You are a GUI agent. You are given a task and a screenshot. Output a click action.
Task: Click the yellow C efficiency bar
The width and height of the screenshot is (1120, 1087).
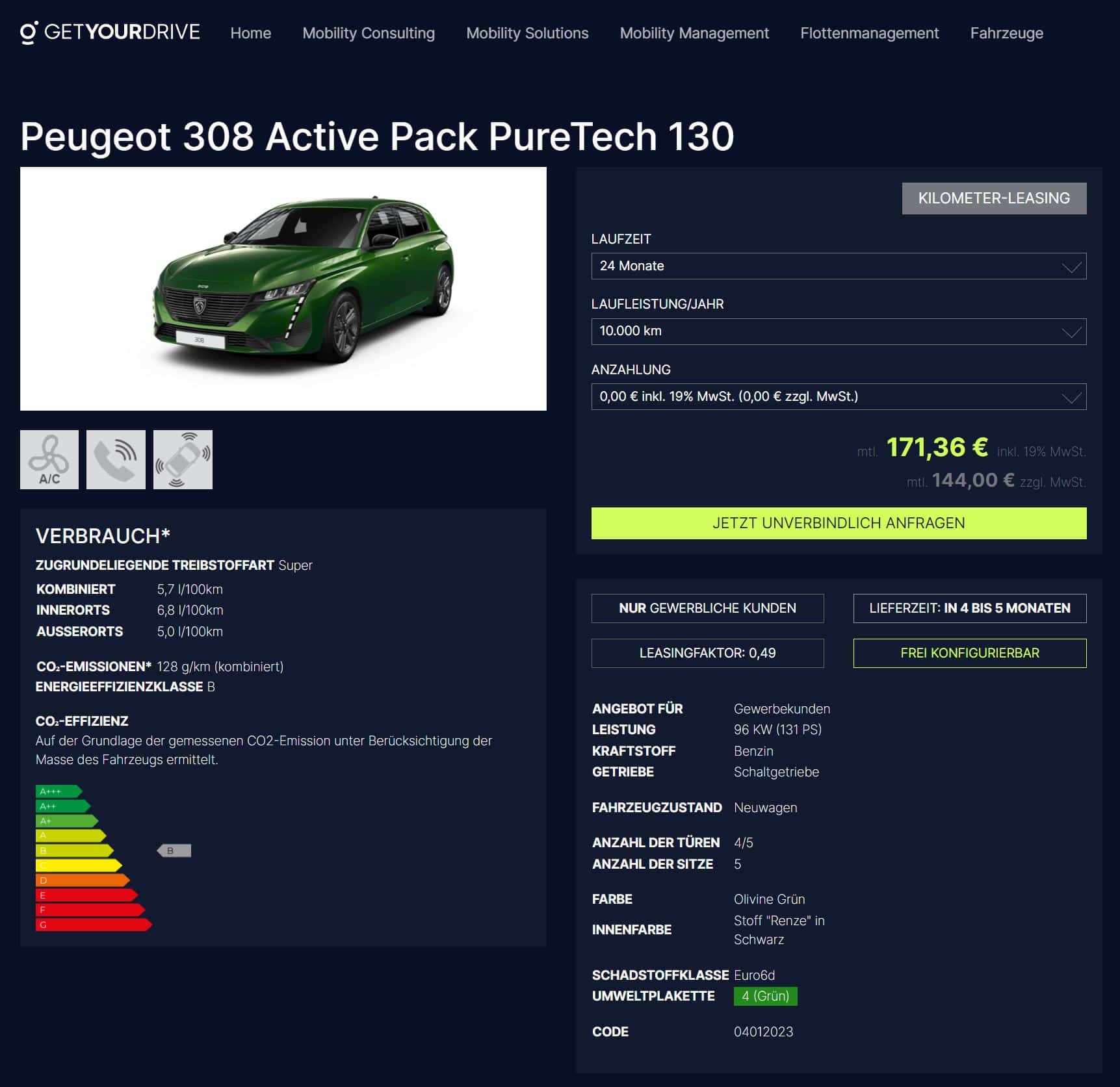click(79, 865)
